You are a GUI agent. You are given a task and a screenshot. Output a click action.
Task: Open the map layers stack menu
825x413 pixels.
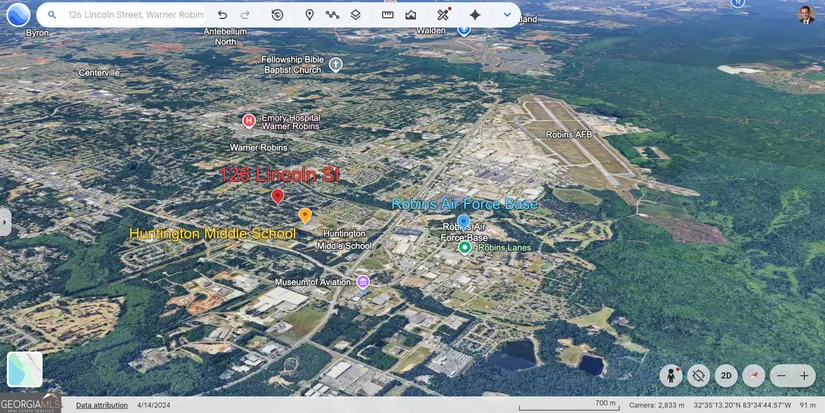point(355,15)
